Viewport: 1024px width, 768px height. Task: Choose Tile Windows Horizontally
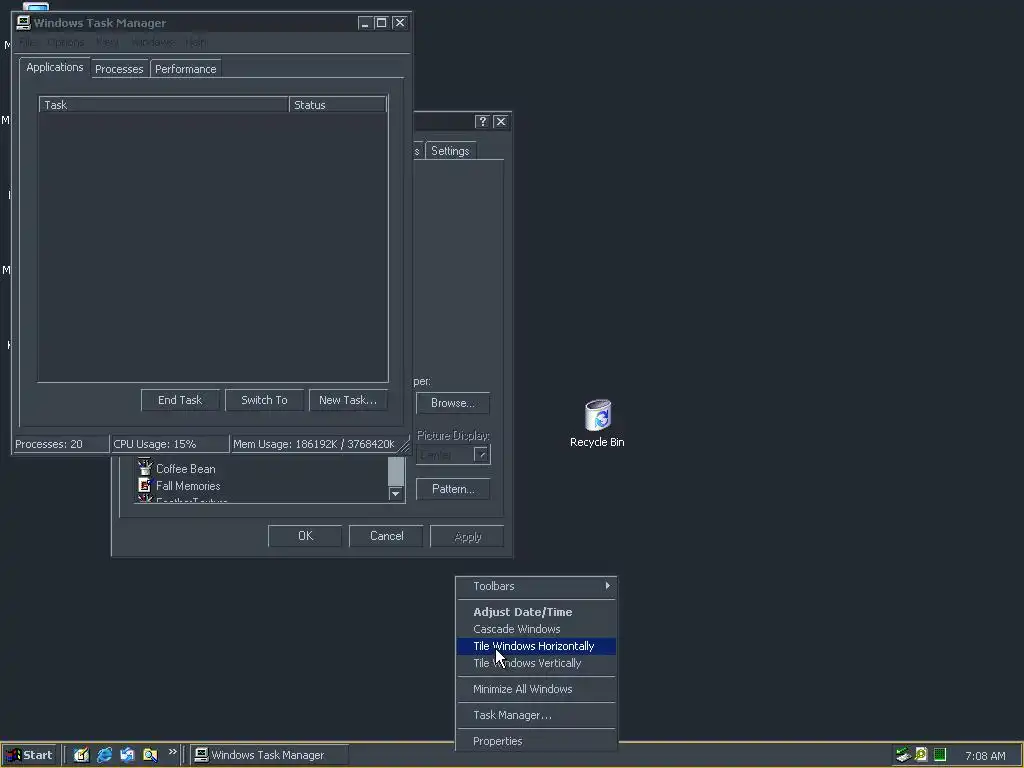coord(536,647)
